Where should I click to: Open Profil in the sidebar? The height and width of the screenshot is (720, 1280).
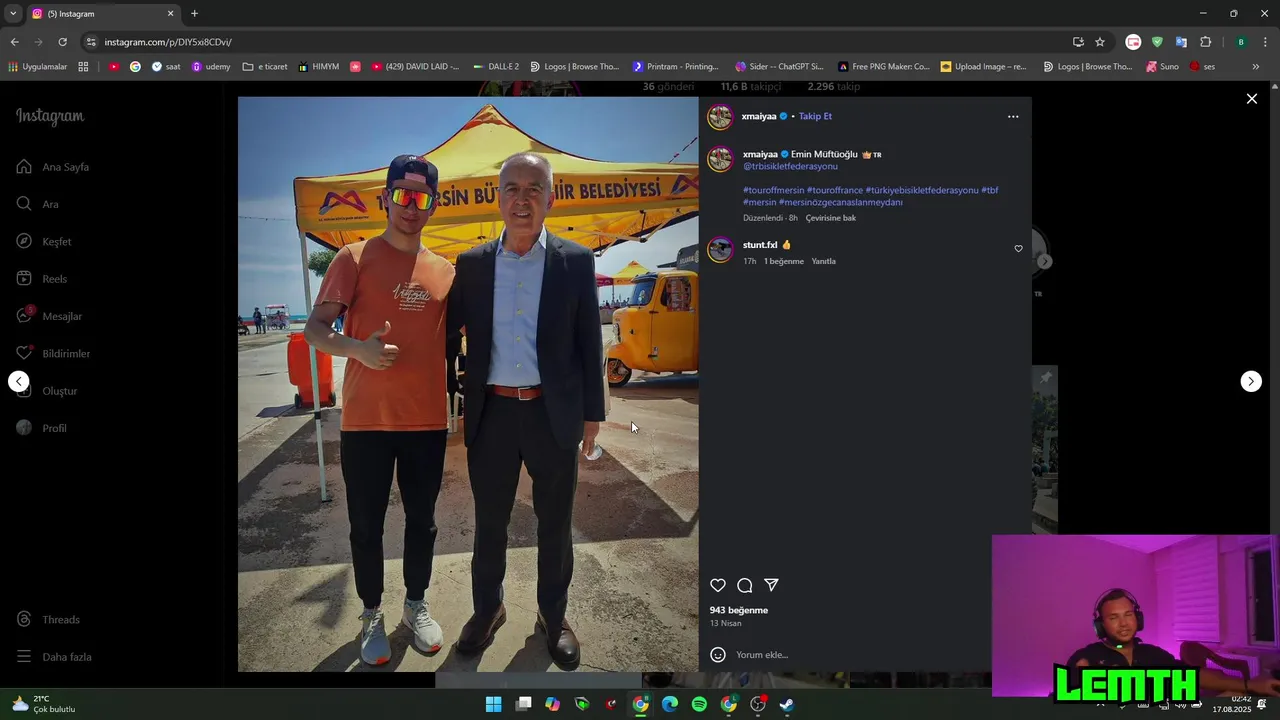coord(42,428)
